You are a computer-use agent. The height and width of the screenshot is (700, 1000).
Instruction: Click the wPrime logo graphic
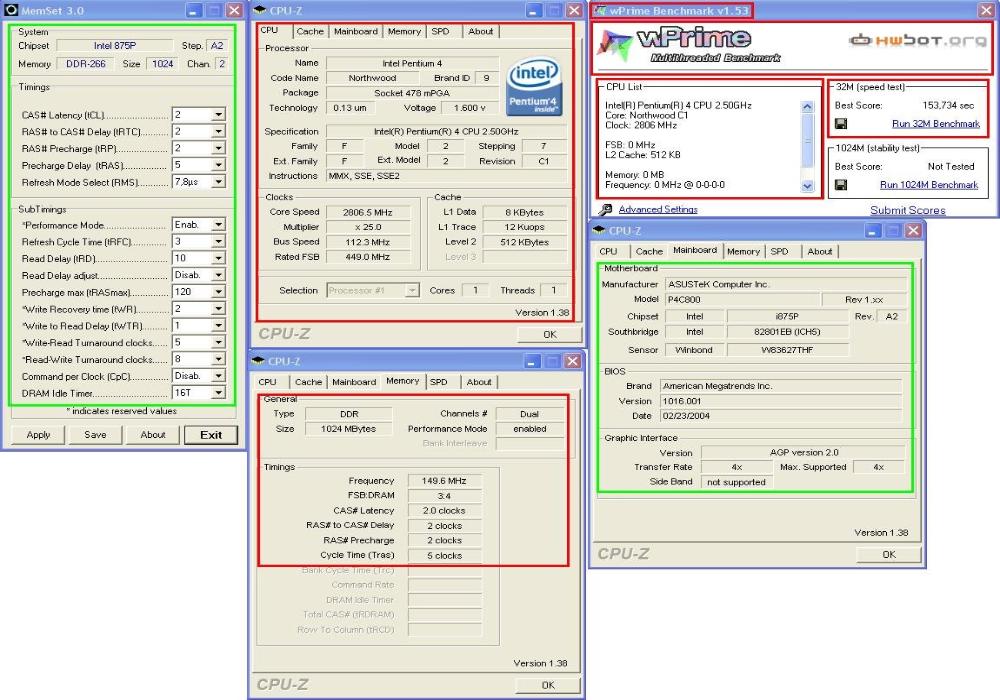690,45
